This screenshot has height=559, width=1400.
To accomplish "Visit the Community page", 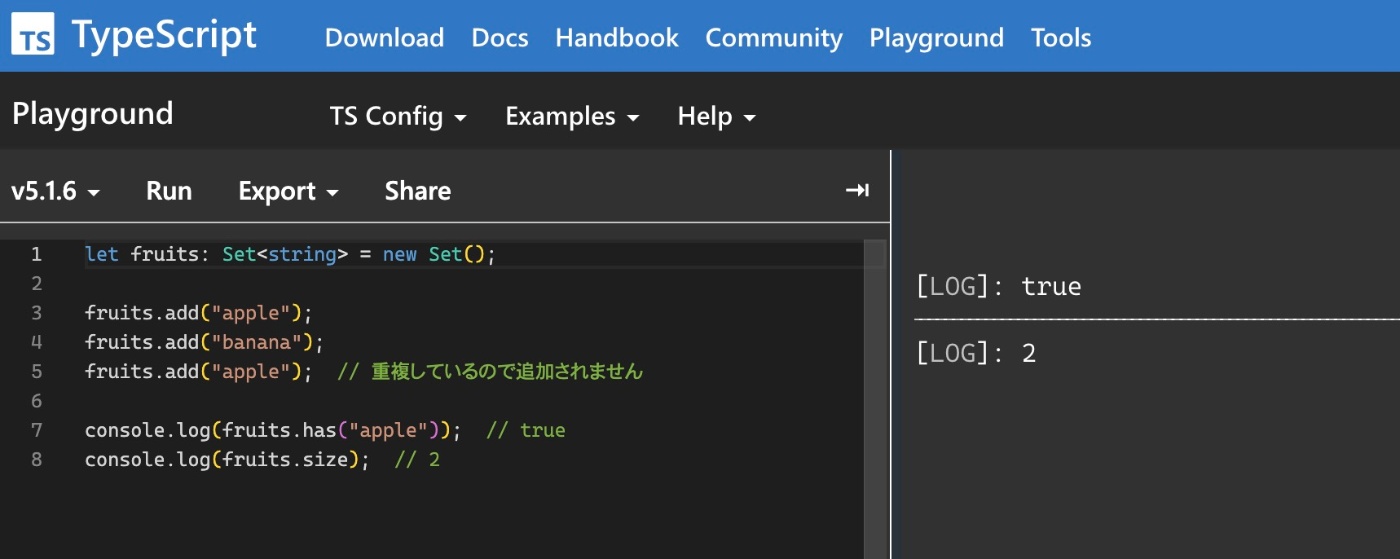I will (774, 38).
